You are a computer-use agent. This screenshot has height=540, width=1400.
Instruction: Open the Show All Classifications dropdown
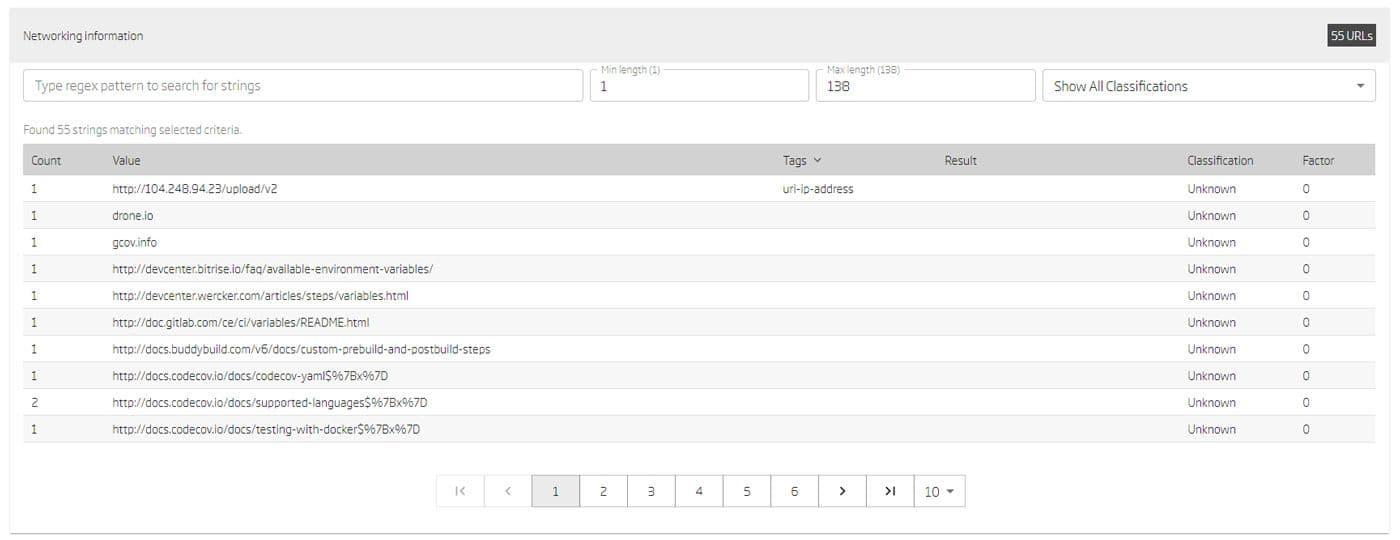pos(1208,86)
